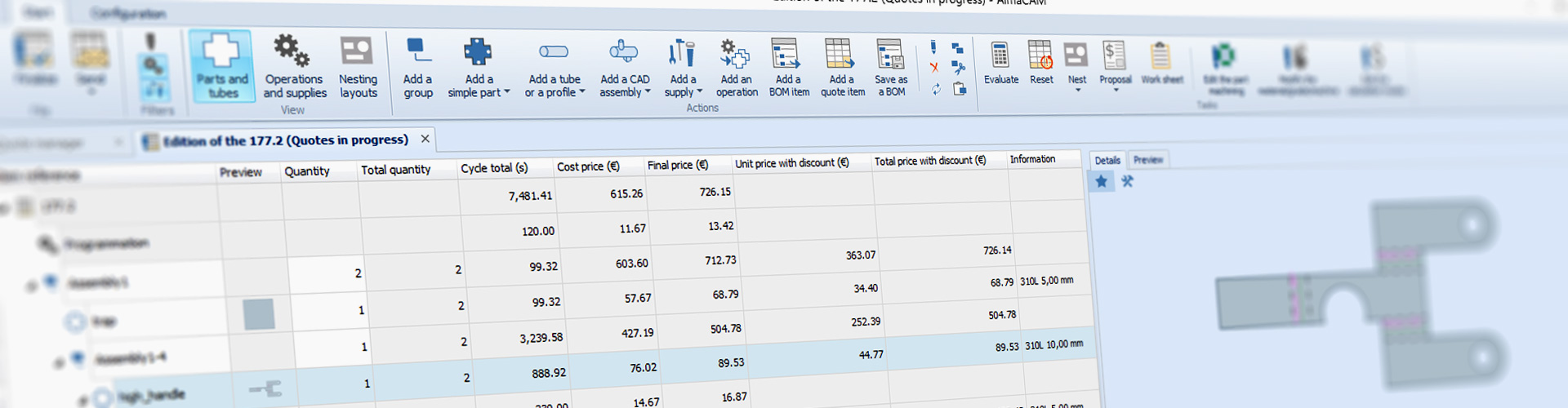Screen dimensions: 1568x408
Task: Click Add a BOM item
Action: [786, 55]
